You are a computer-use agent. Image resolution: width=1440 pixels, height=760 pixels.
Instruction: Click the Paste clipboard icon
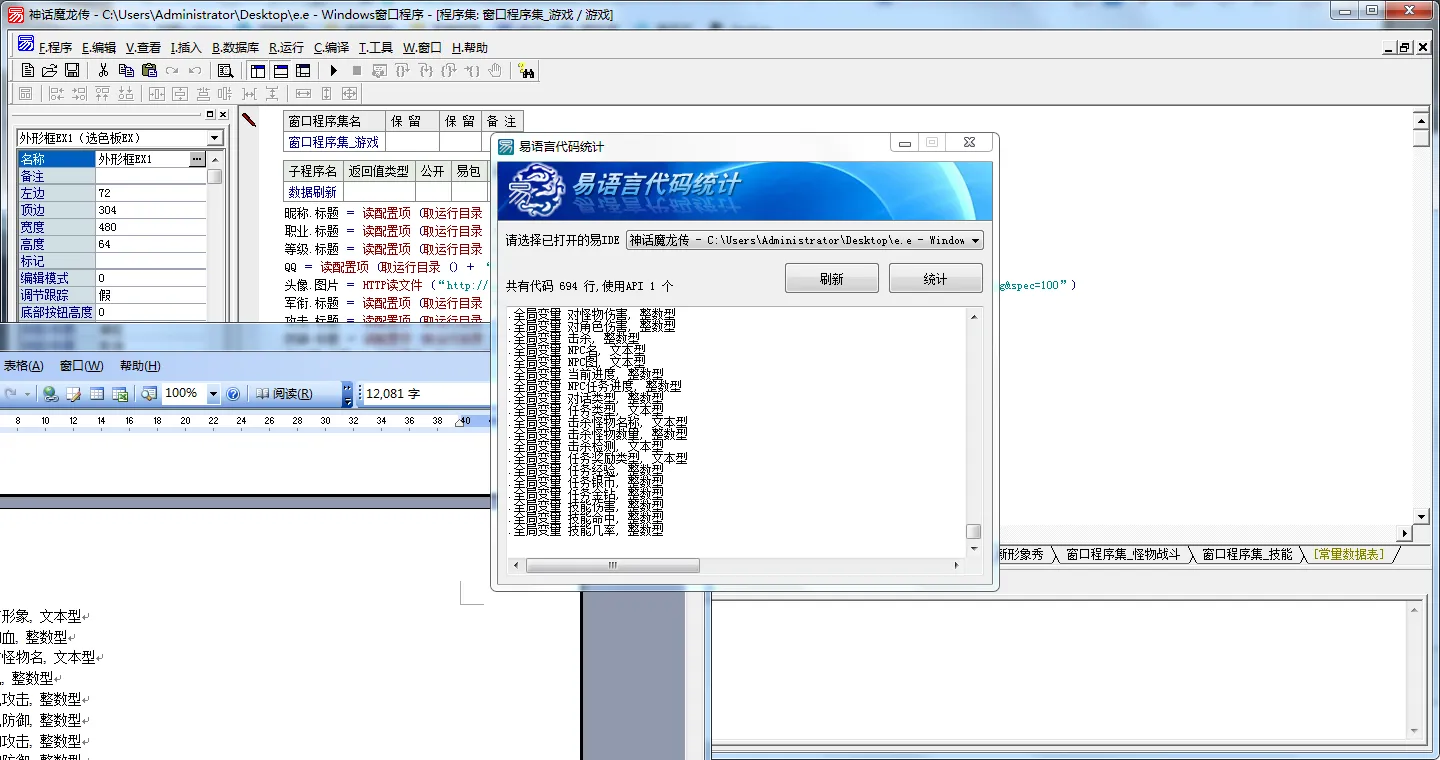pyautogui.click(x=149, y=71)
